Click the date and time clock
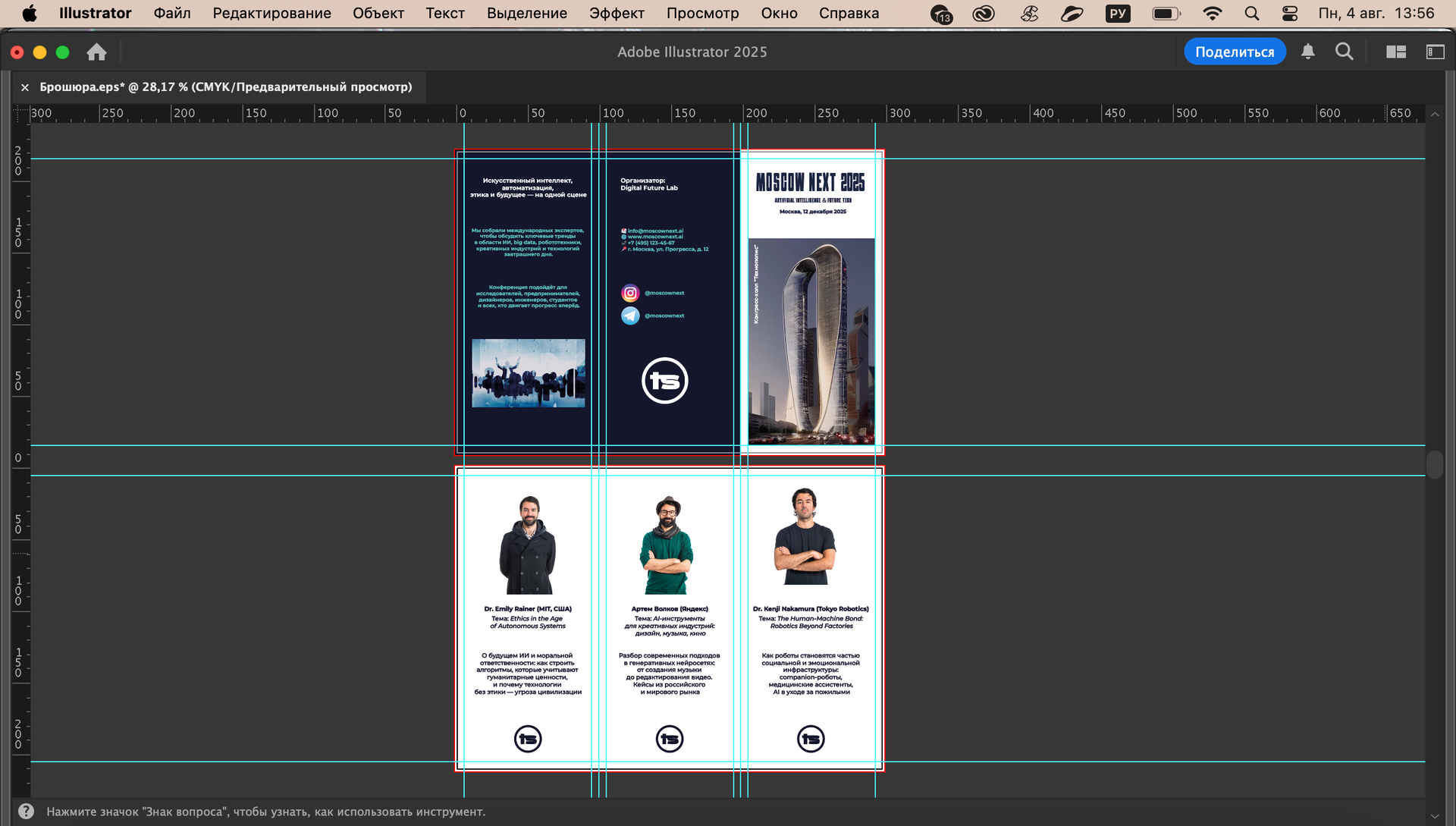 point(1376,13)
